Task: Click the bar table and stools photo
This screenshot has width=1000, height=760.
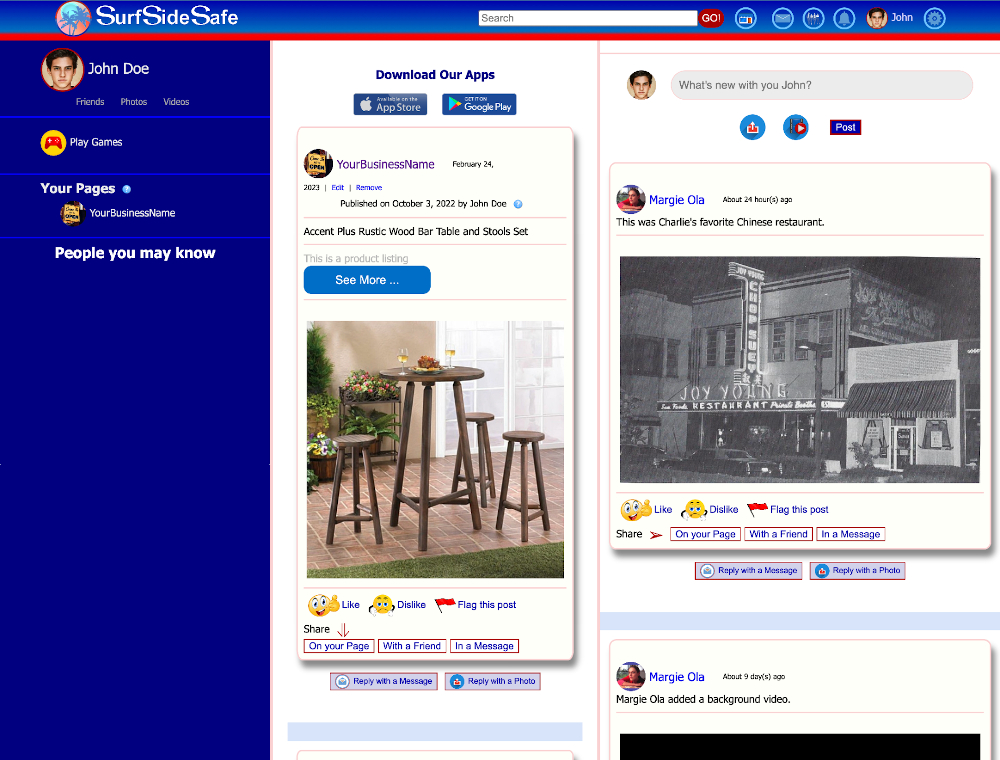Action: 435,449
